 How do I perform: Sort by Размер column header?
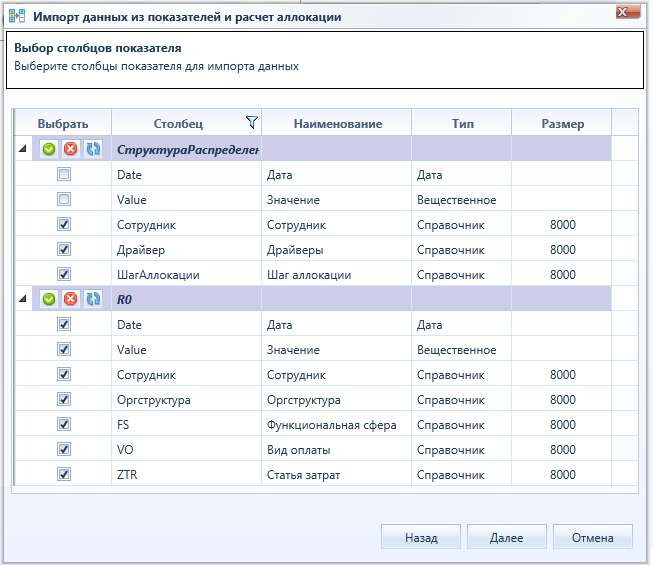[x=562, y=123]
